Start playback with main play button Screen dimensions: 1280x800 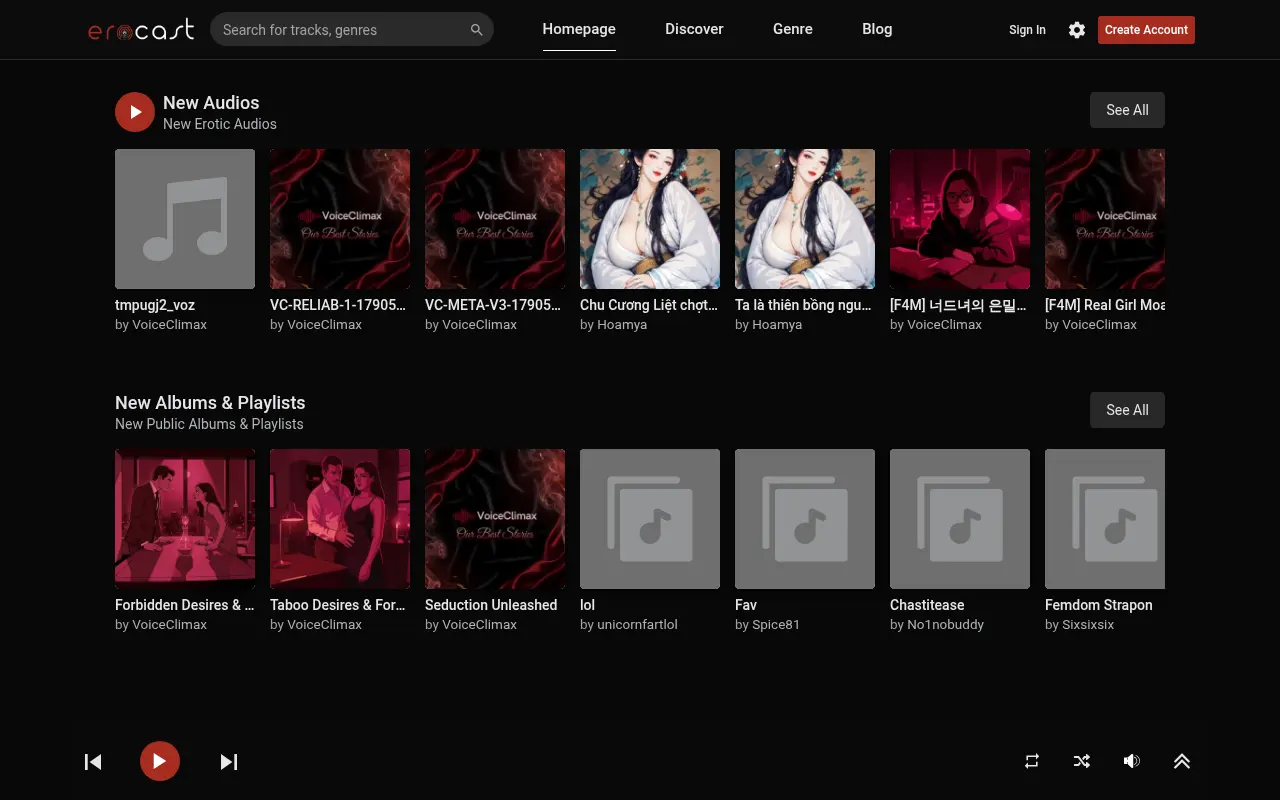160,761
